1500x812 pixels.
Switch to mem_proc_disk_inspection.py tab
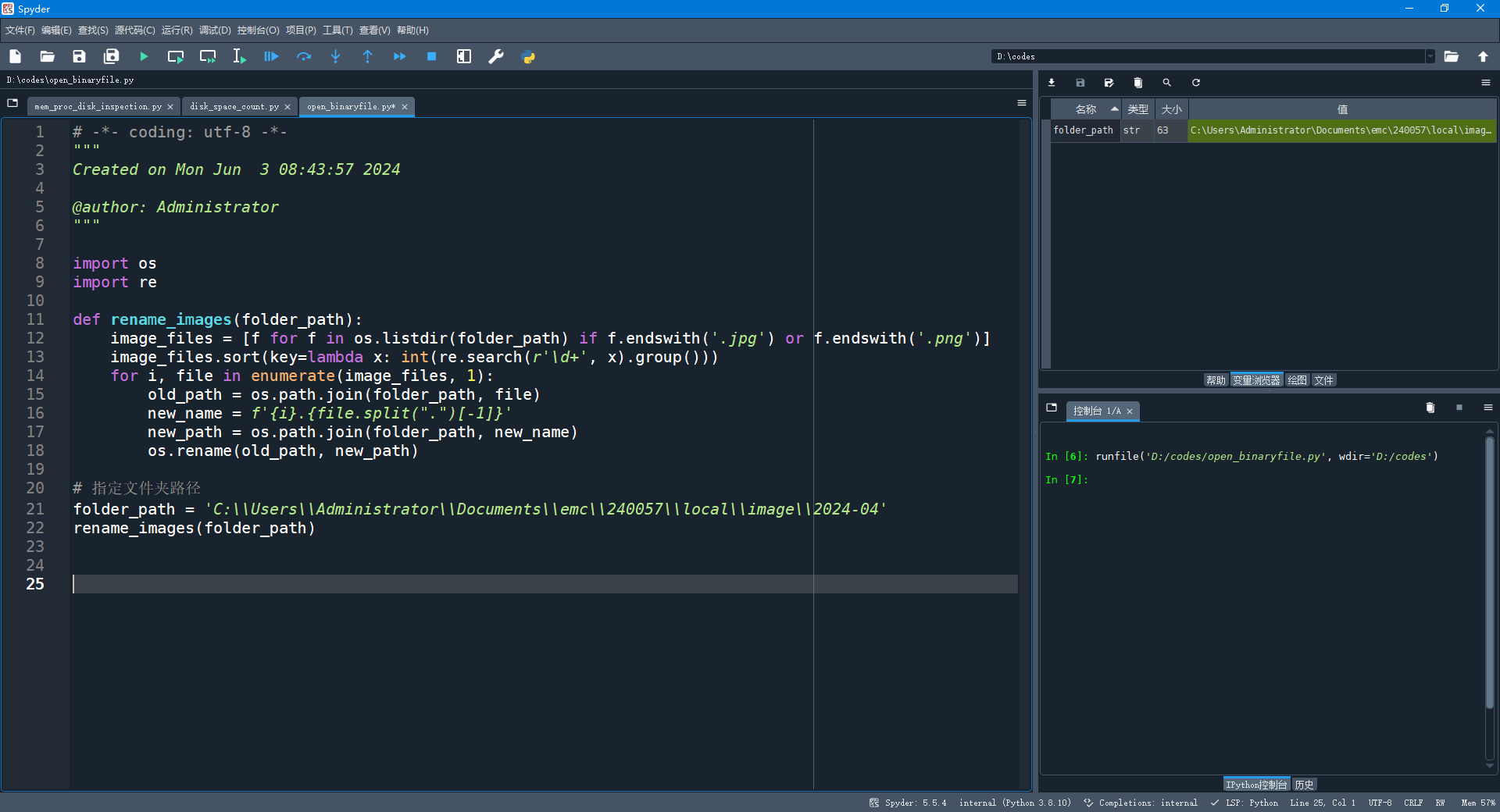98,107
